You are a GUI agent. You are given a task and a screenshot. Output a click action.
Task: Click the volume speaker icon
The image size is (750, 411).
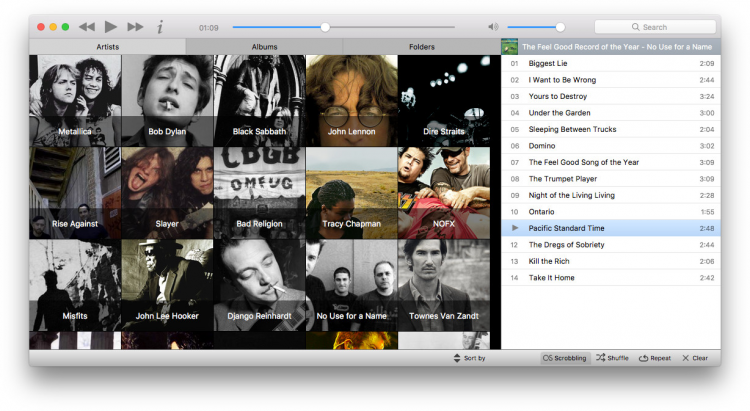click(x=493, y=27)
